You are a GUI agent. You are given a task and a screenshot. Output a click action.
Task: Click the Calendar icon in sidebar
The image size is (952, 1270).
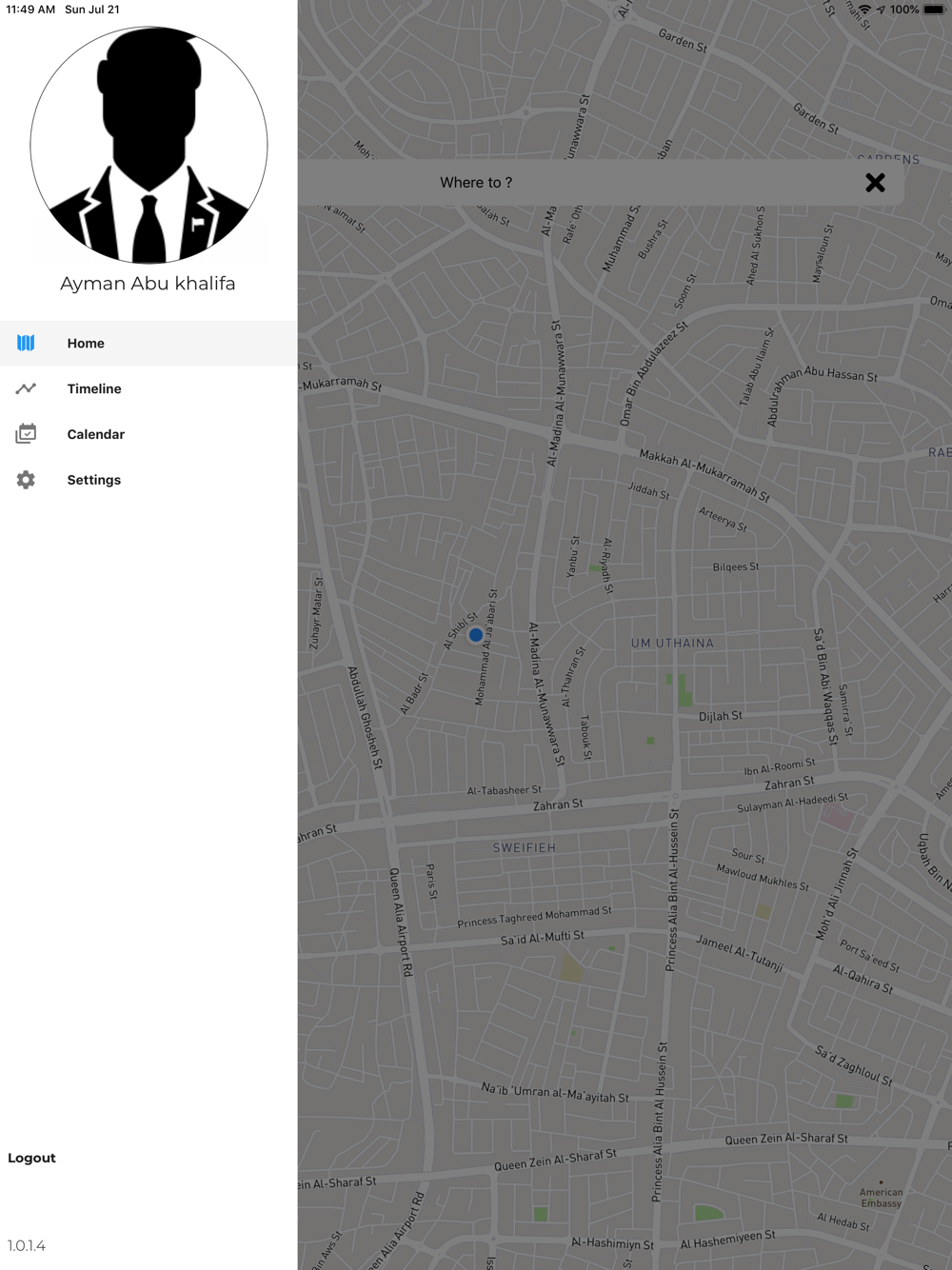click(x=26, y=434)
